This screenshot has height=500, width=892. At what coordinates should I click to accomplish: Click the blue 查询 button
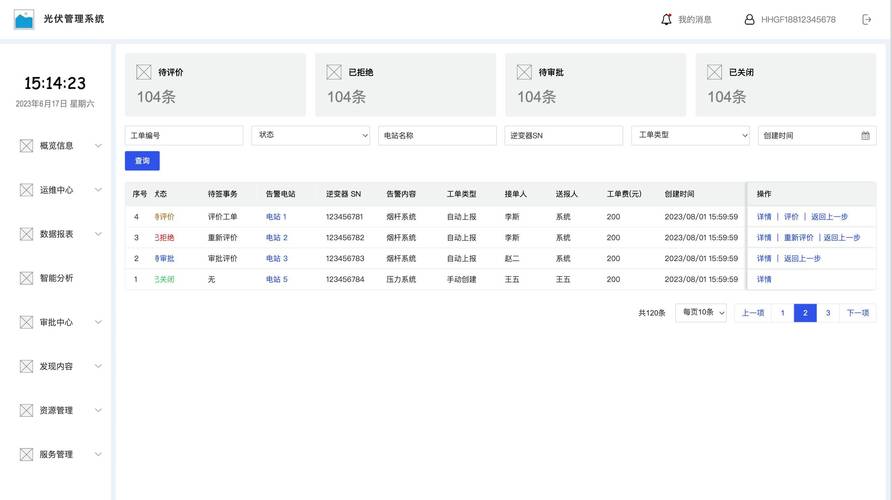142,161
